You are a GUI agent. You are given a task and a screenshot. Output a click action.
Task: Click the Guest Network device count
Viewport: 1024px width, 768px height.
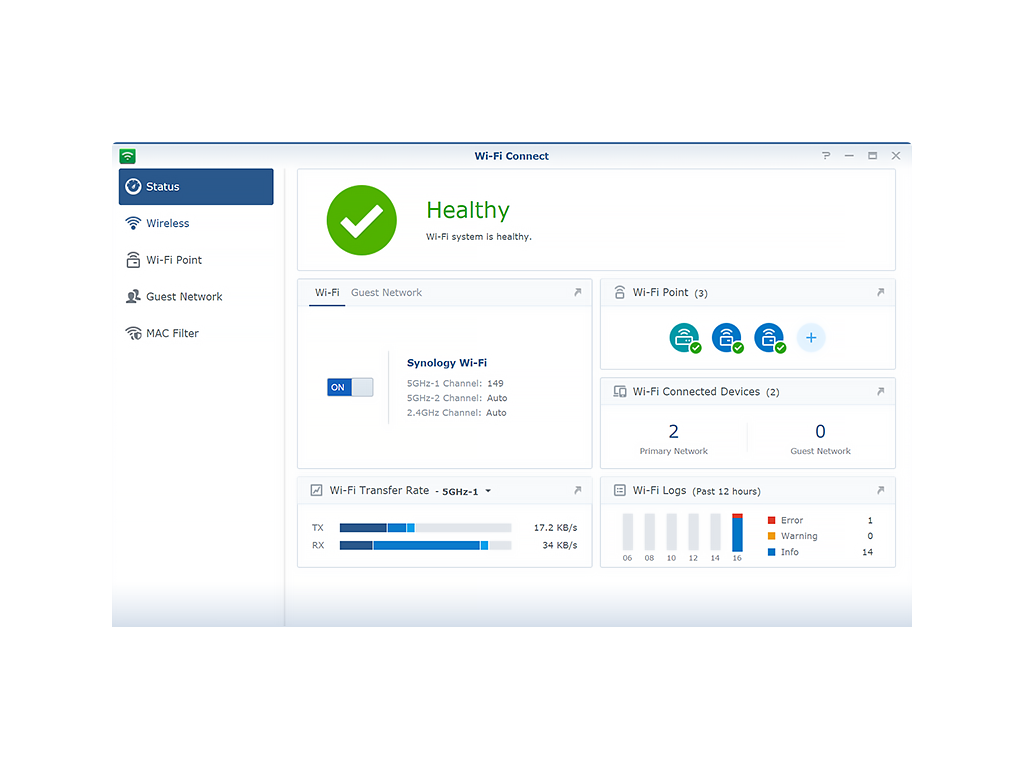[820, 431]
